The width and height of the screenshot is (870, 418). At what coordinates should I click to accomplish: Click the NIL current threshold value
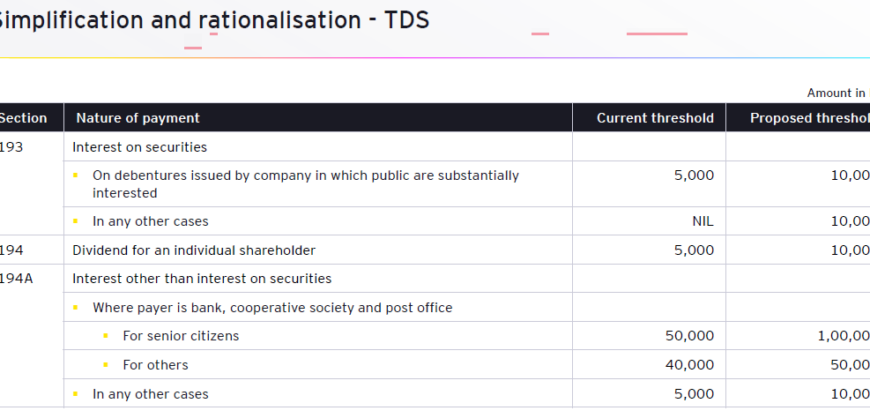click(x=702, y=221)
